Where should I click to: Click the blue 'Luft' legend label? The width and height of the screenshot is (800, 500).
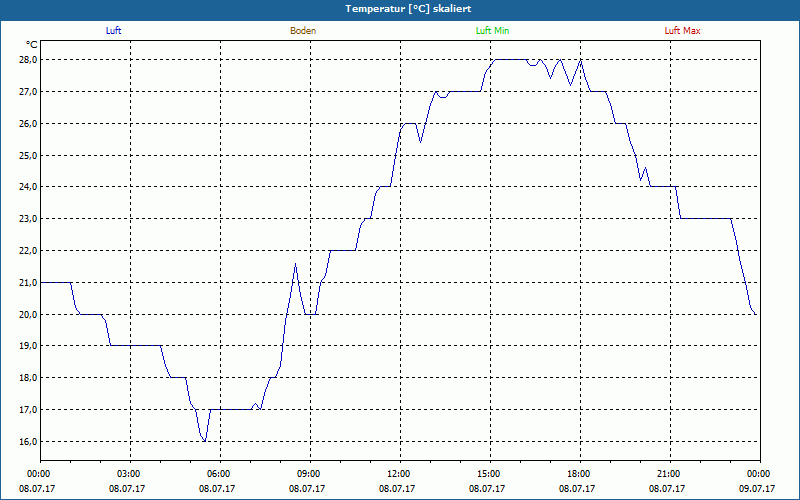tap(113, 31)
